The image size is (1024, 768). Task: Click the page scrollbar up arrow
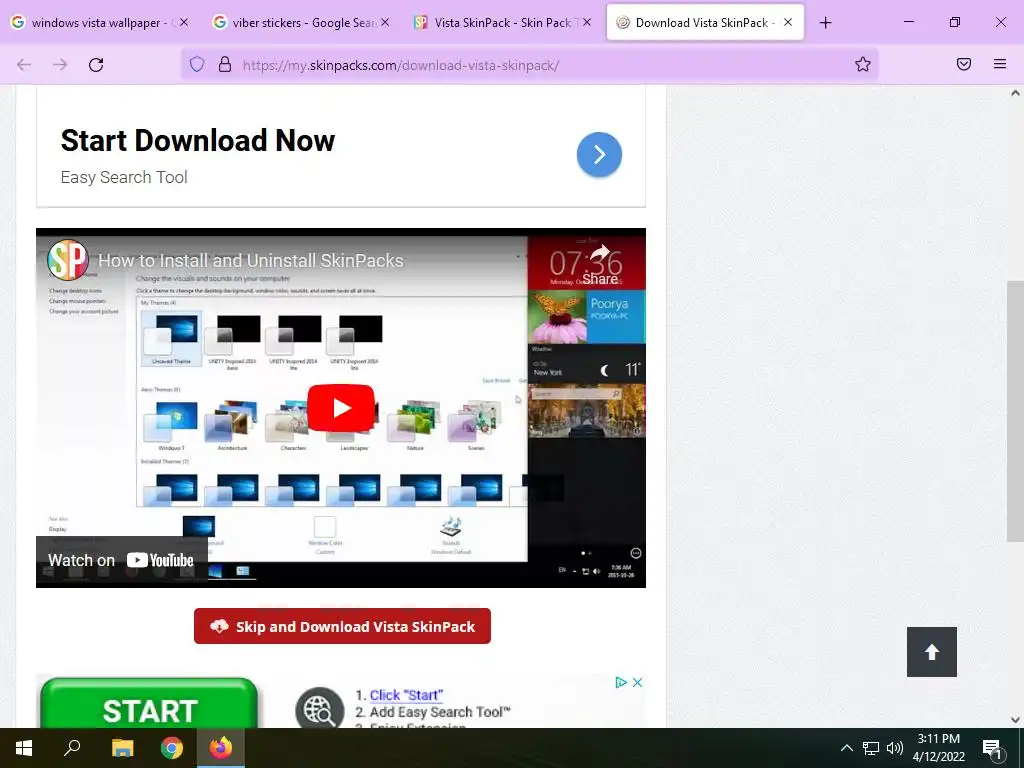point(1015,93)
